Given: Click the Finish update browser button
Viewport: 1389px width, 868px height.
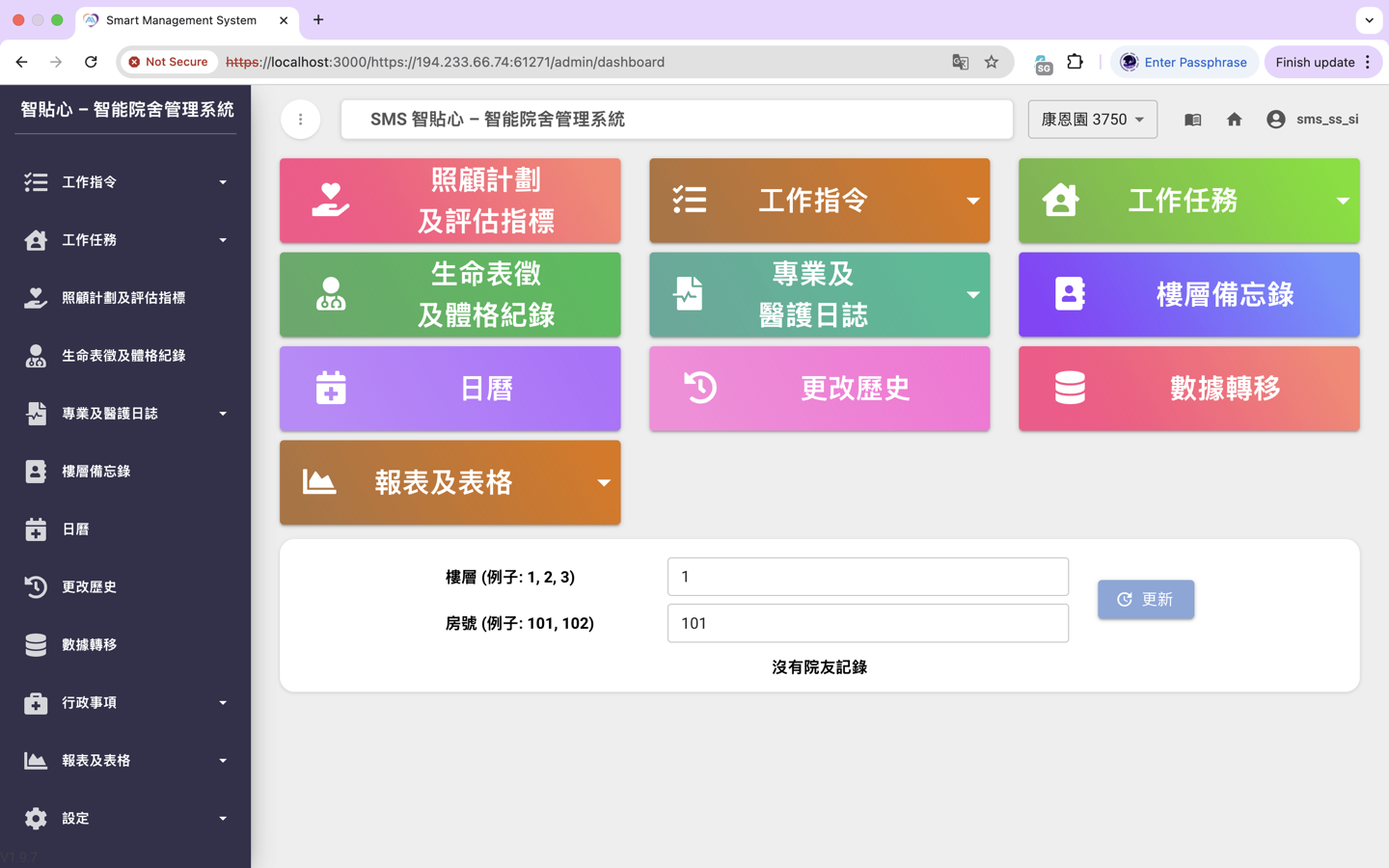Looking at the screenshot, I should pyautogui.click(x=1323, y=62).
